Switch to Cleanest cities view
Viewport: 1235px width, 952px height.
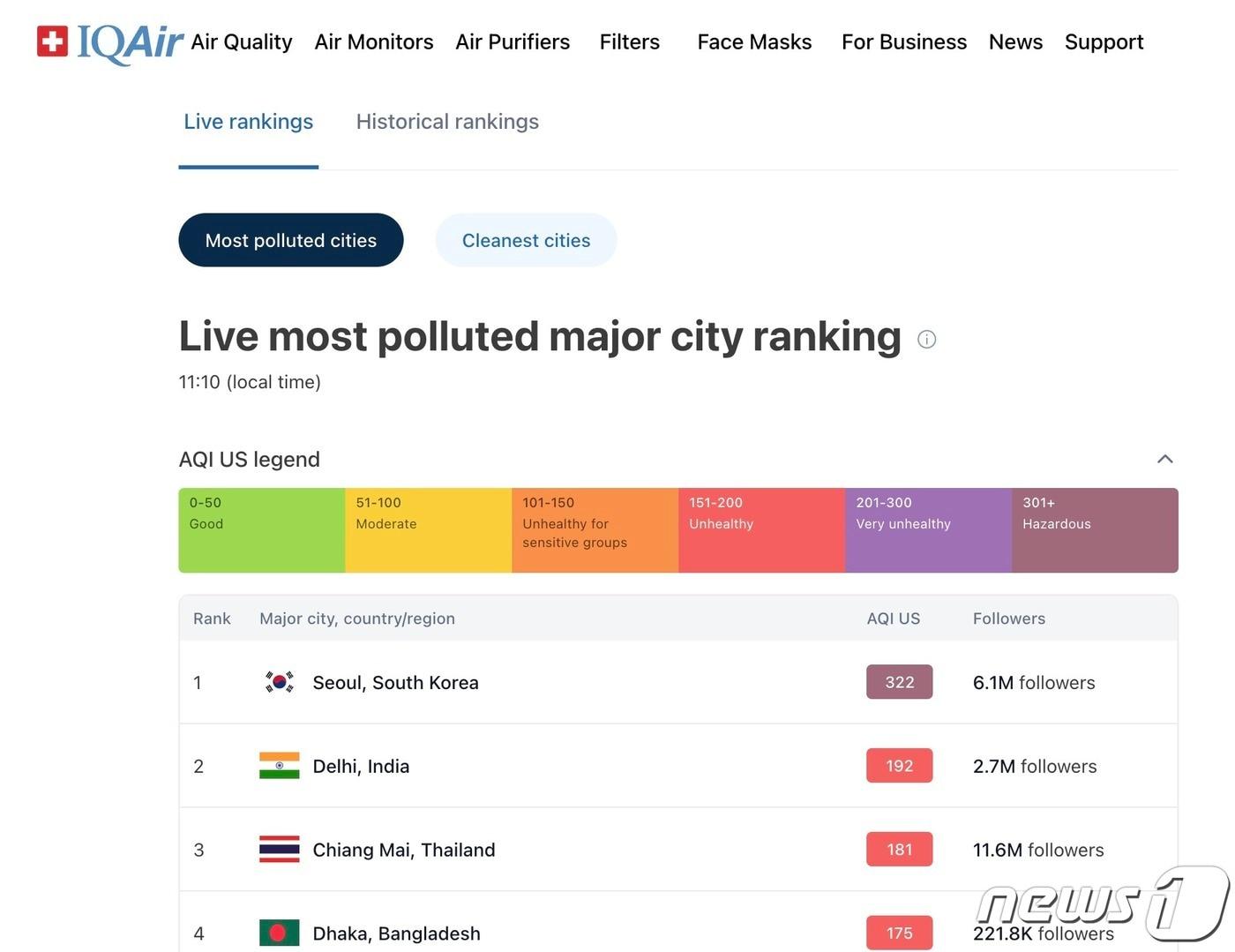click(526, 240)
